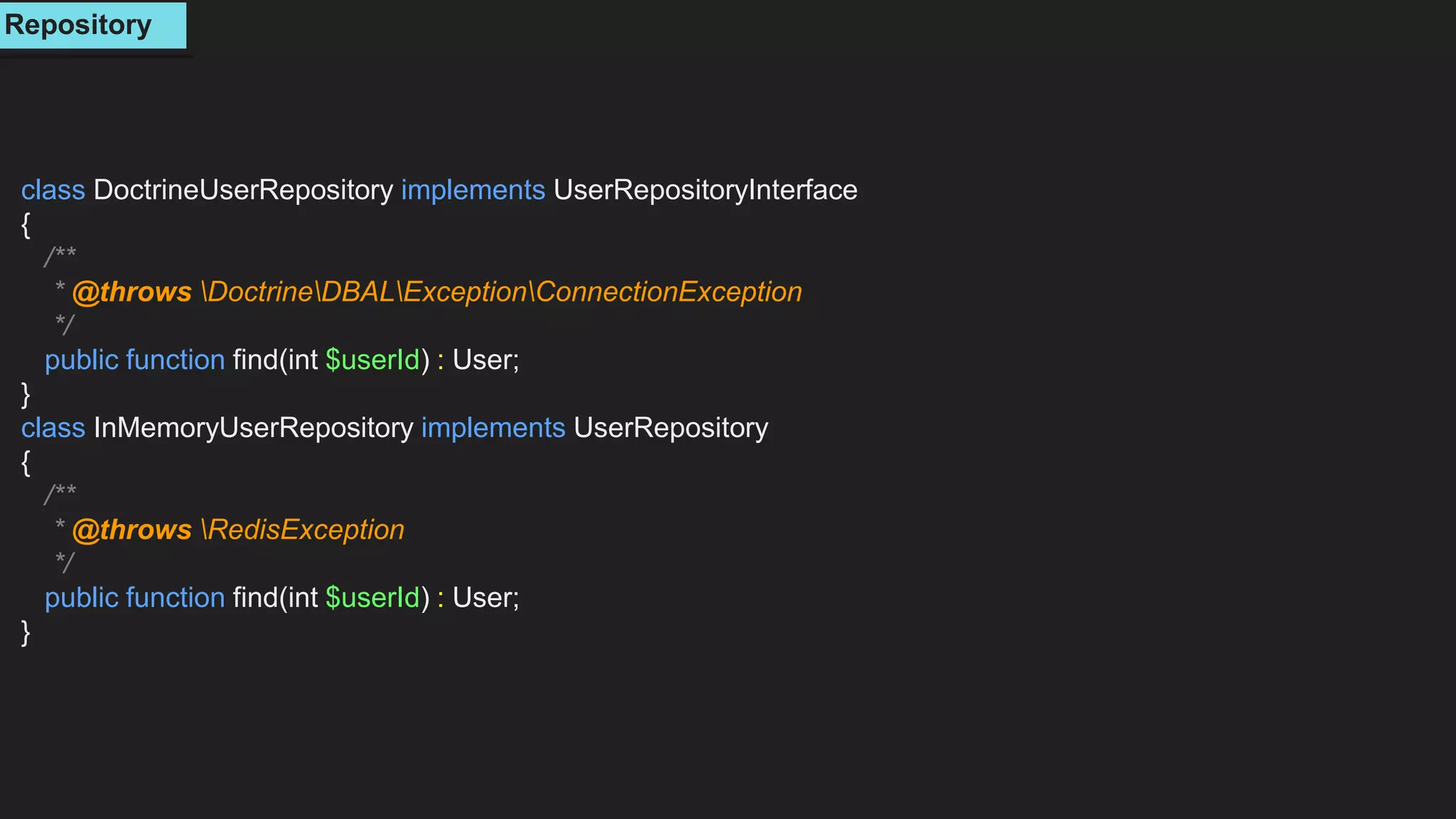This screenshot has height=819, width=1456.
Task: Select the DoctrineUserRepository class name
Action: tap(243, 191)
